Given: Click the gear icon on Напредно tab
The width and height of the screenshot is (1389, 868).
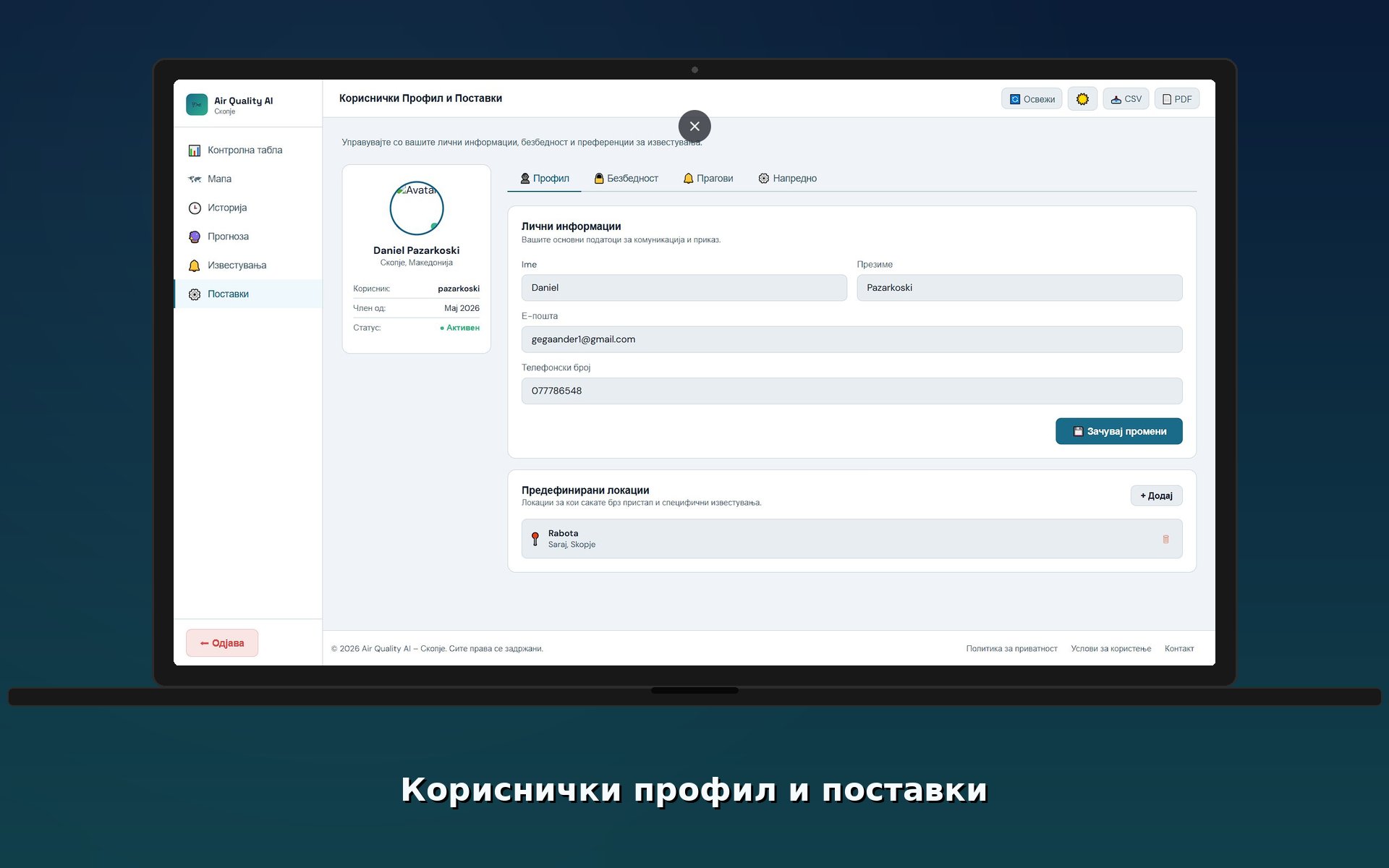Looking at the screenshot, I should 764,178.
